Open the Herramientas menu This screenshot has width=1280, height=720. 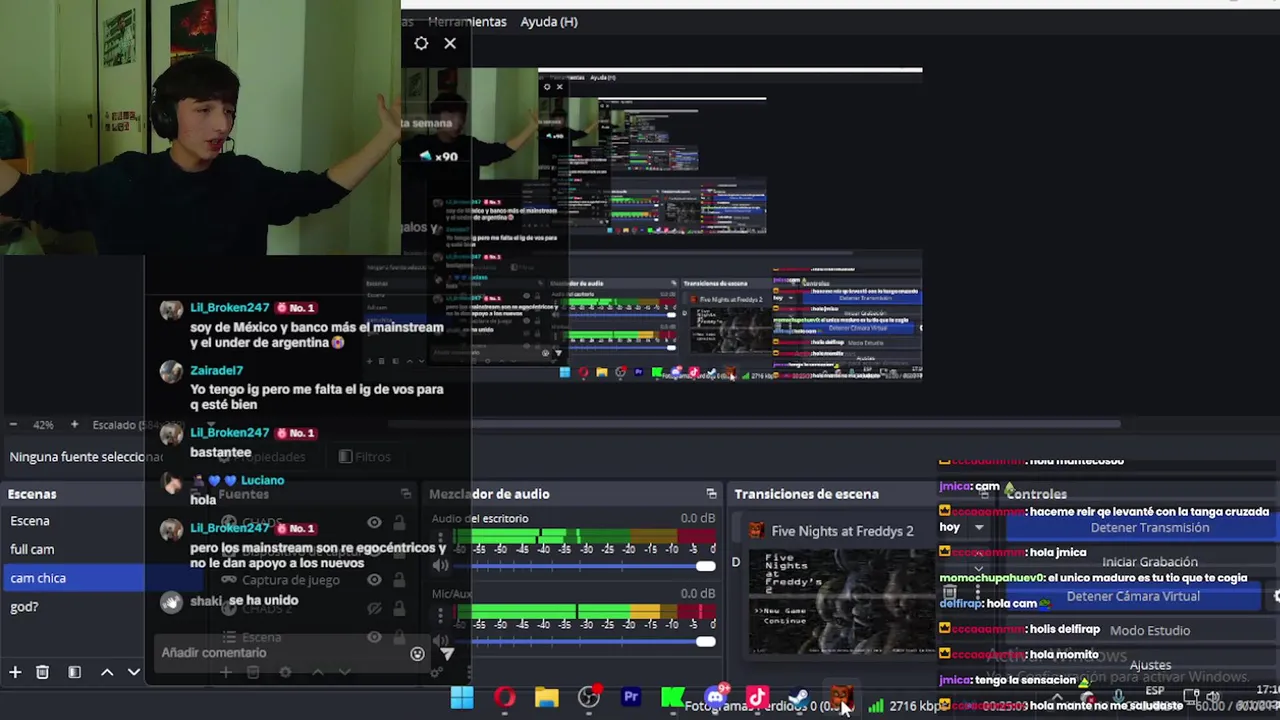[467, 21]
